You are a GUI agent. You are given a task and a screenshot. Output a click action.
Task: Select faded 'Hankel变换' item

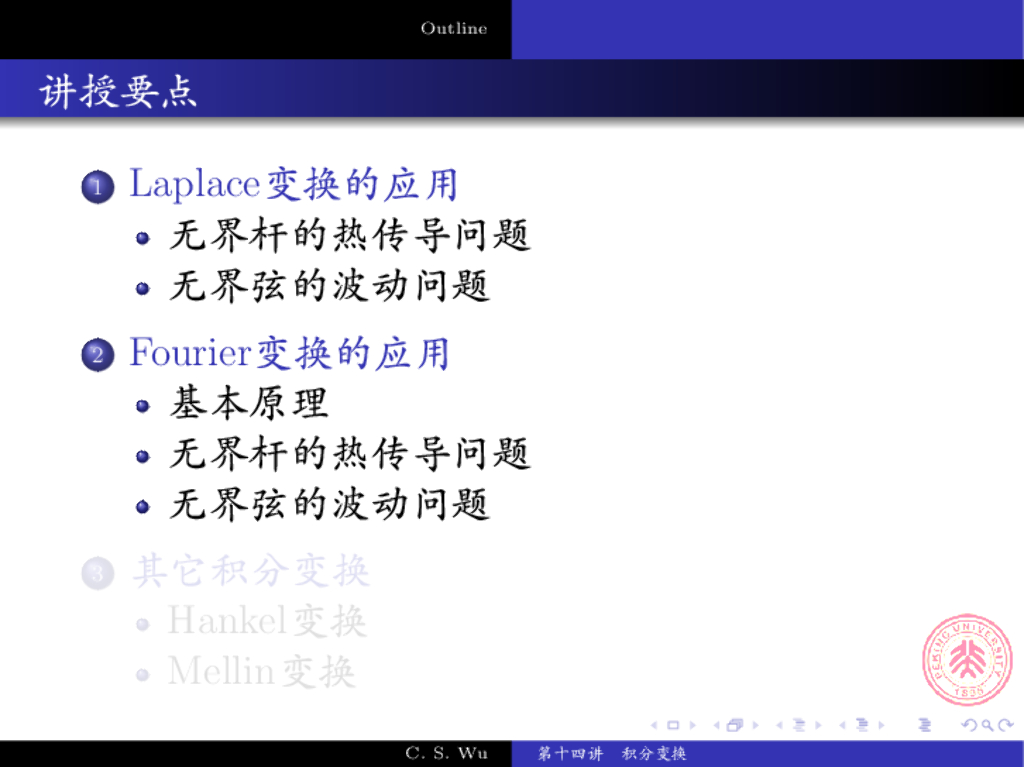coord(267,621)
